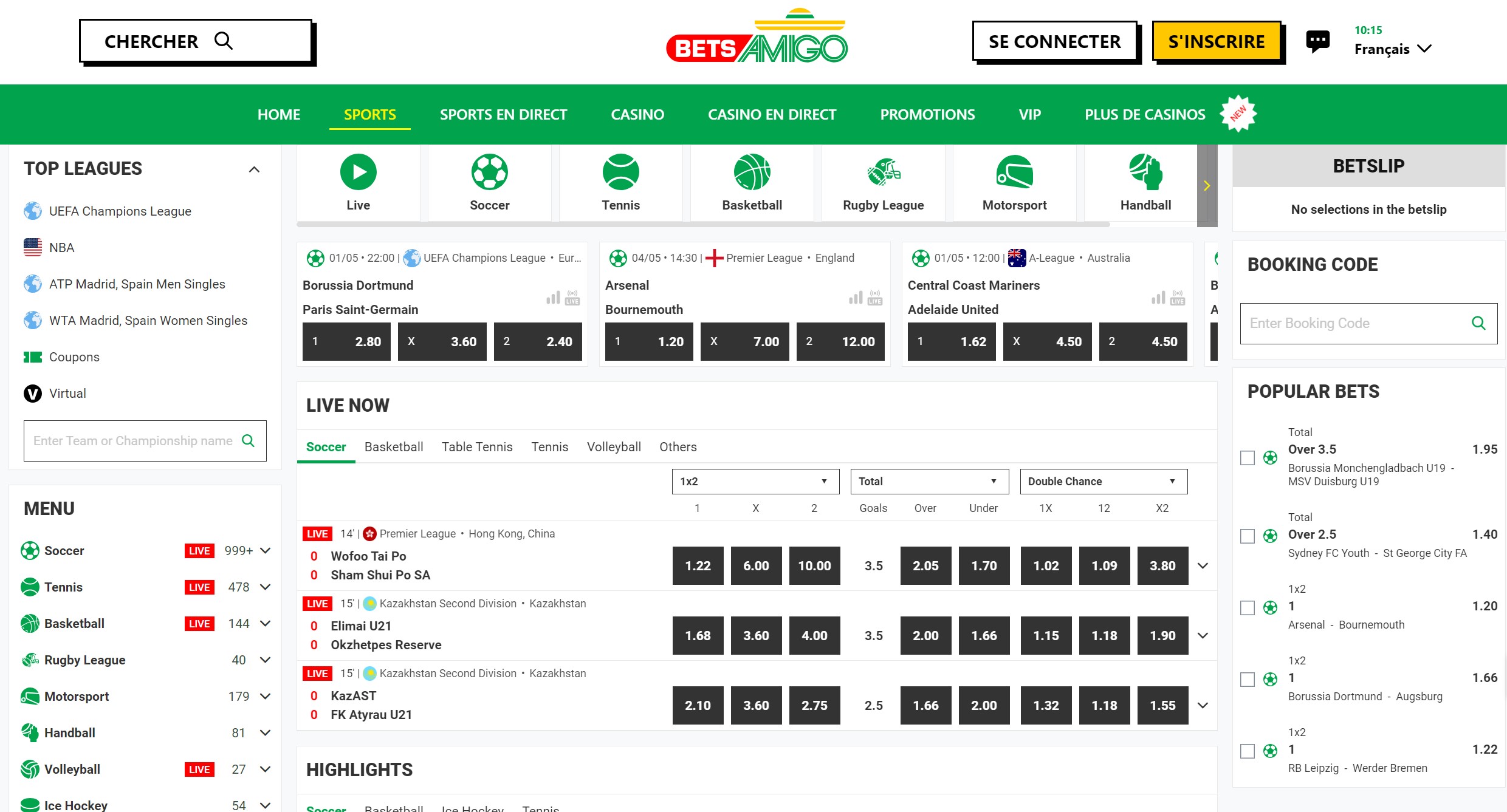Open the live chat speech bubble icon
Viewport: 1507px width, 812px height.
pos(1317,42)
